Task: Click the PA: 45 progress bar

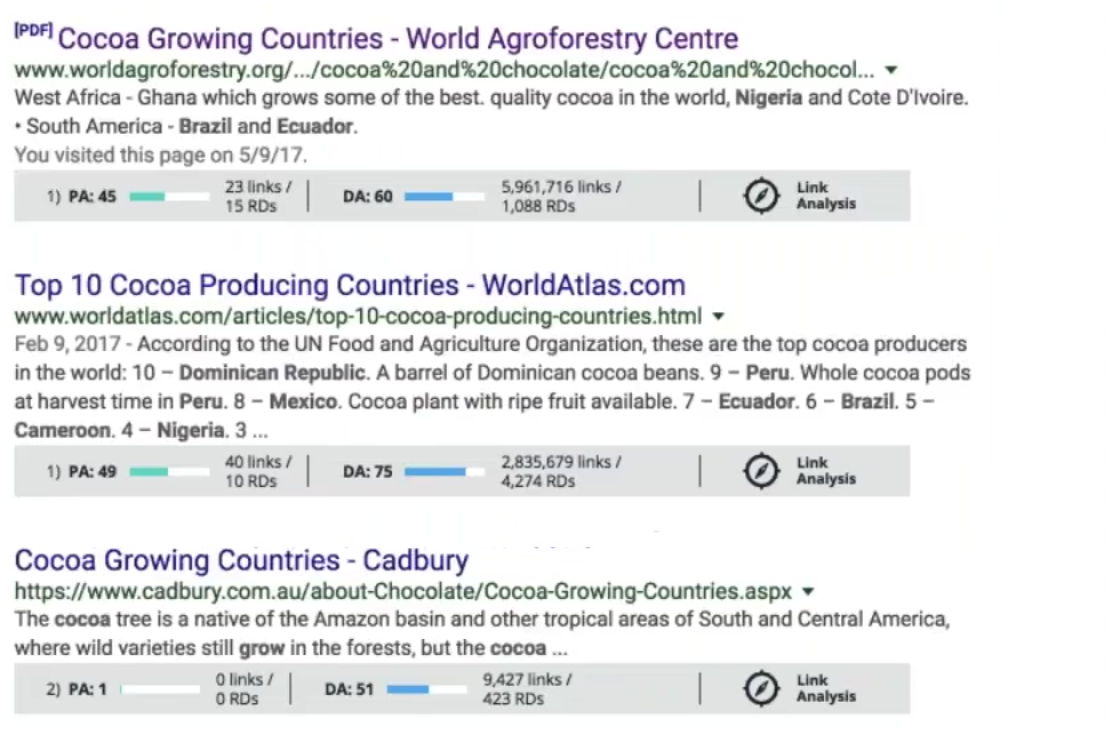Action: (x=169, y=196)
